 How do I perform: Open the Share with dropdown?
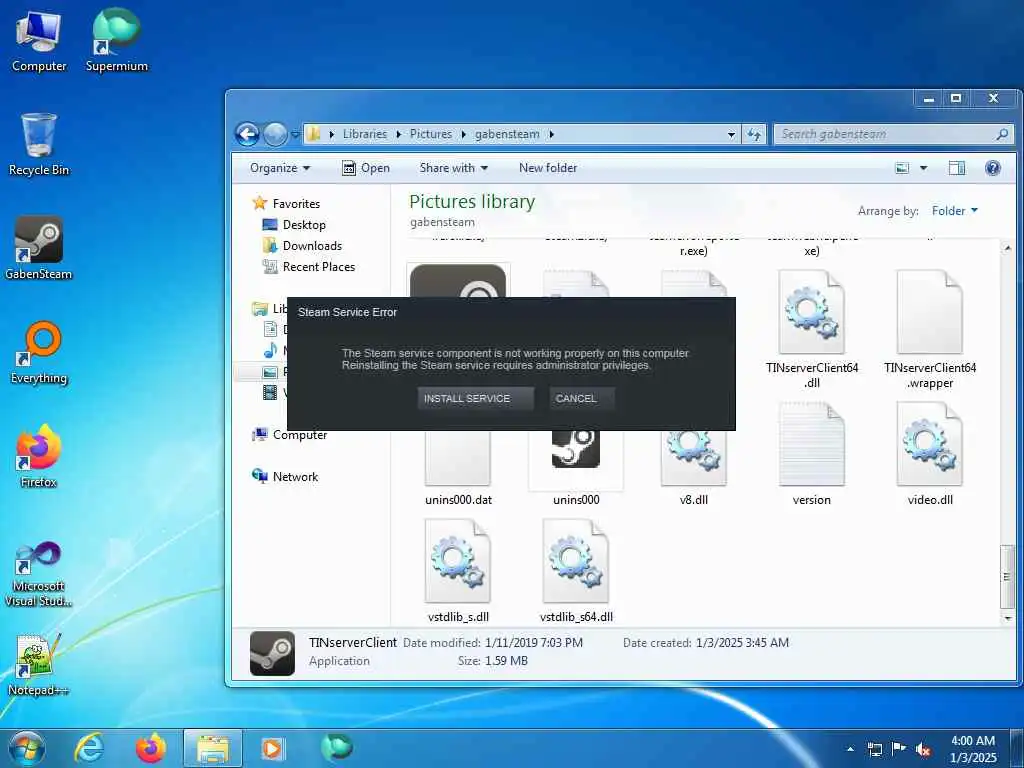pos(454,168)
